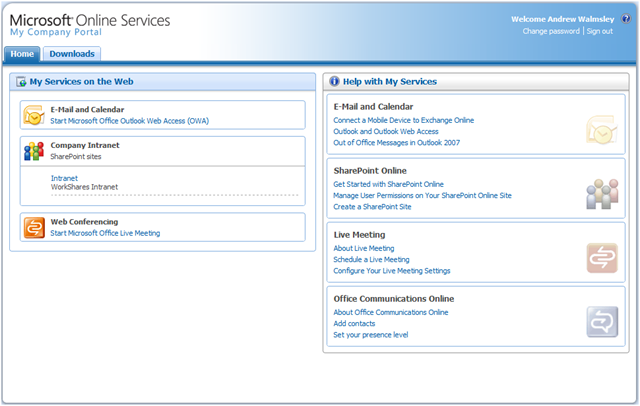Open About Office Communications Online
Viewport: 640px width, 406px height.
(x=391, y=313)
